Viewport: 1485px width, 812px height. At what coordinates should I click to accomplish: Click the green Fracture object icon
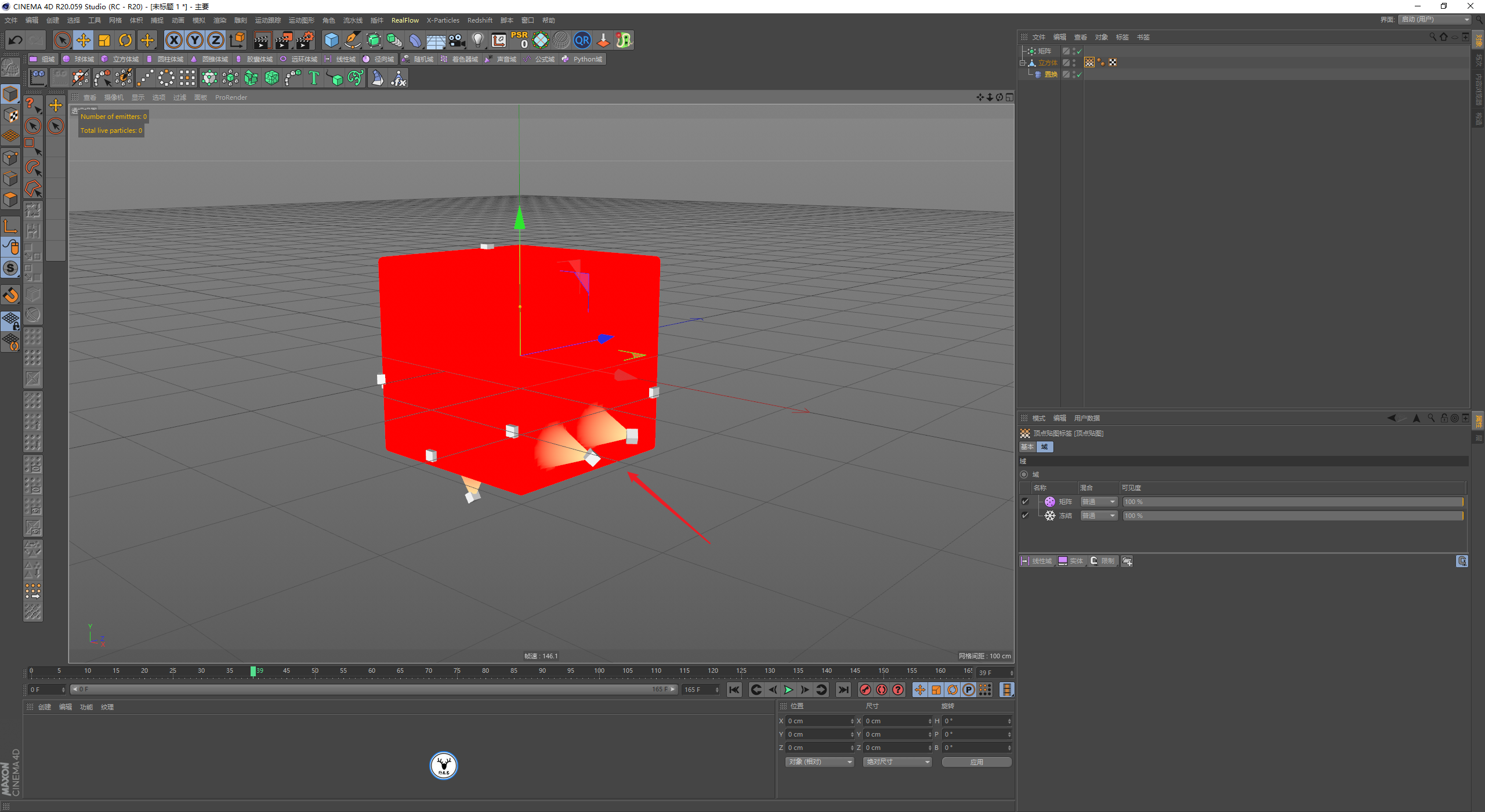click(251, 78)
